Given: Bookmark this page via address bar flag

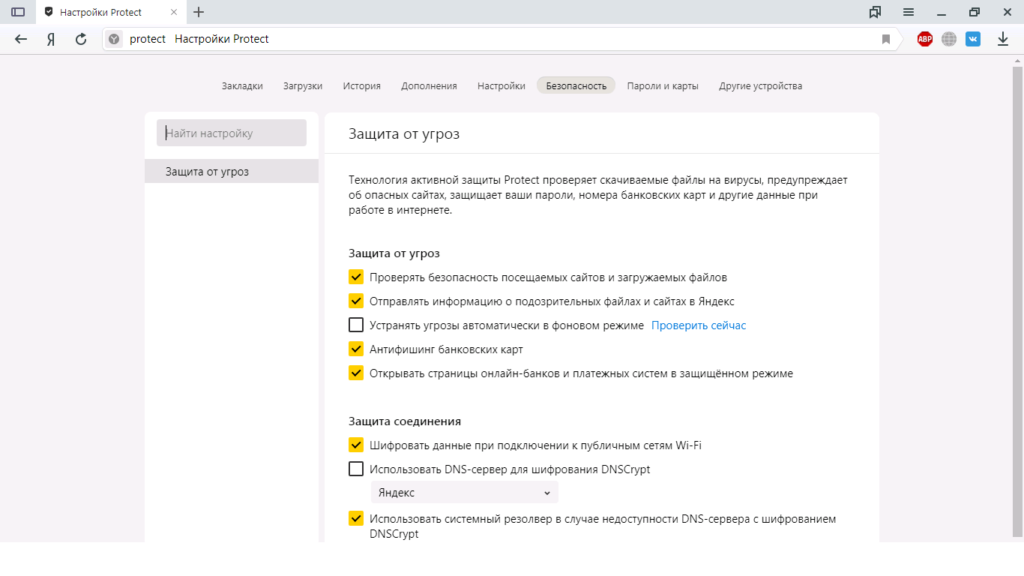Looking at the screenshot, I should click(886, 39).
